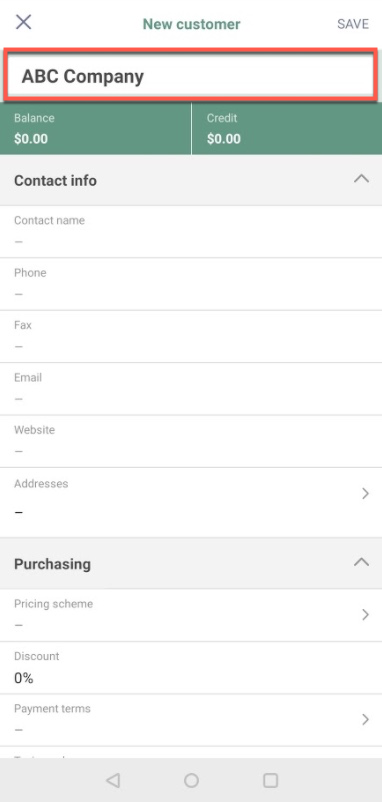
Task: Tap the Android back navigation icon
Action: pyautogui.click(x=113, y=780)
